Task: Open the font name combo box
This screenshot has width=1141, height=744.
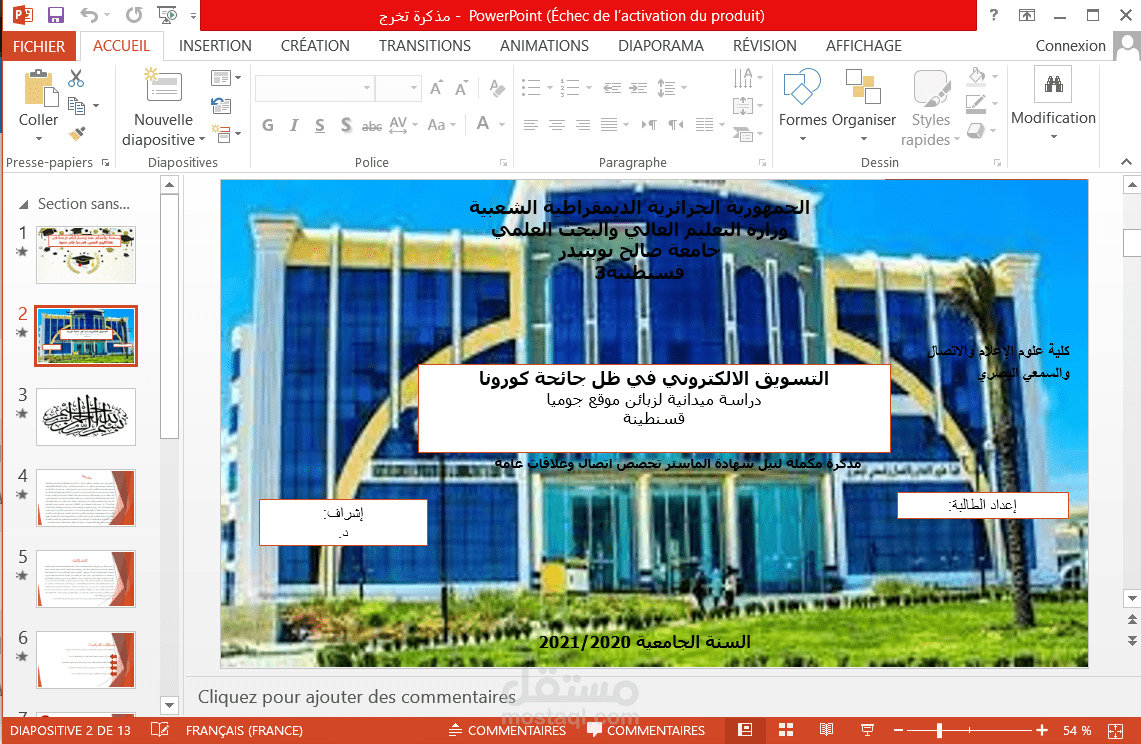Action: [314, 88]
